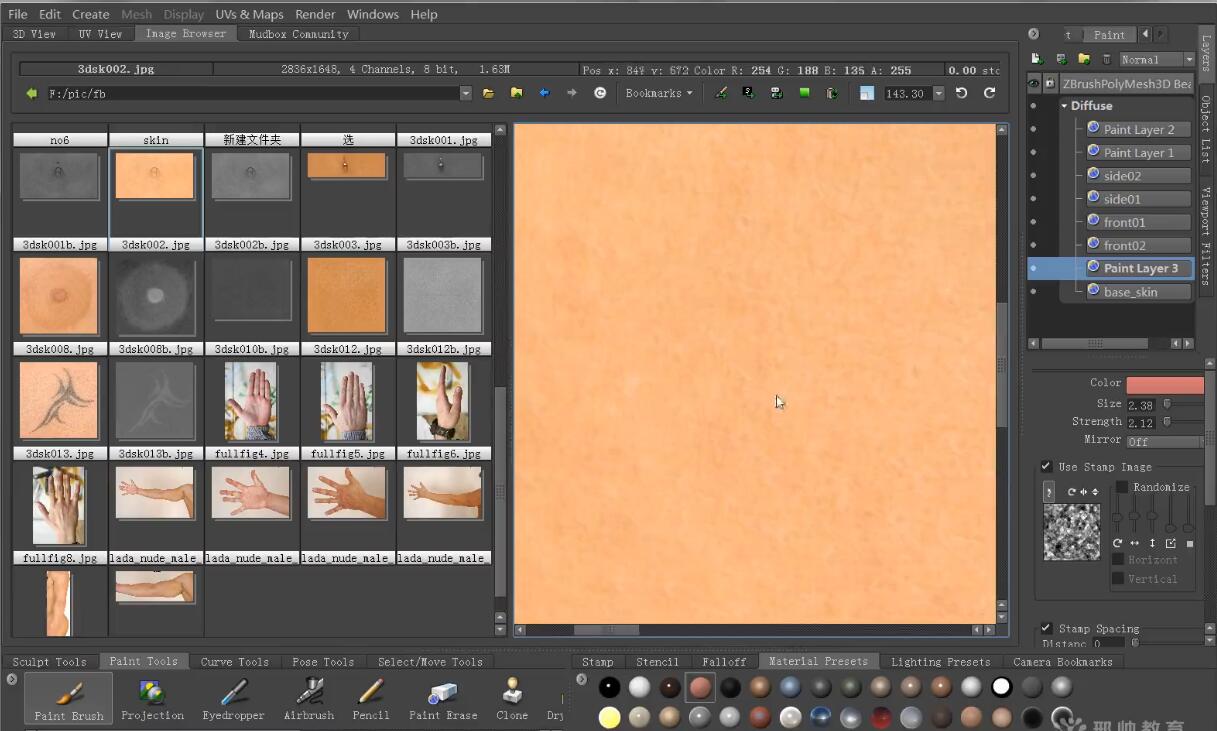Uncheck Use Stamp Image checkbox
1217x731 pixels.
click(1046, 467)
